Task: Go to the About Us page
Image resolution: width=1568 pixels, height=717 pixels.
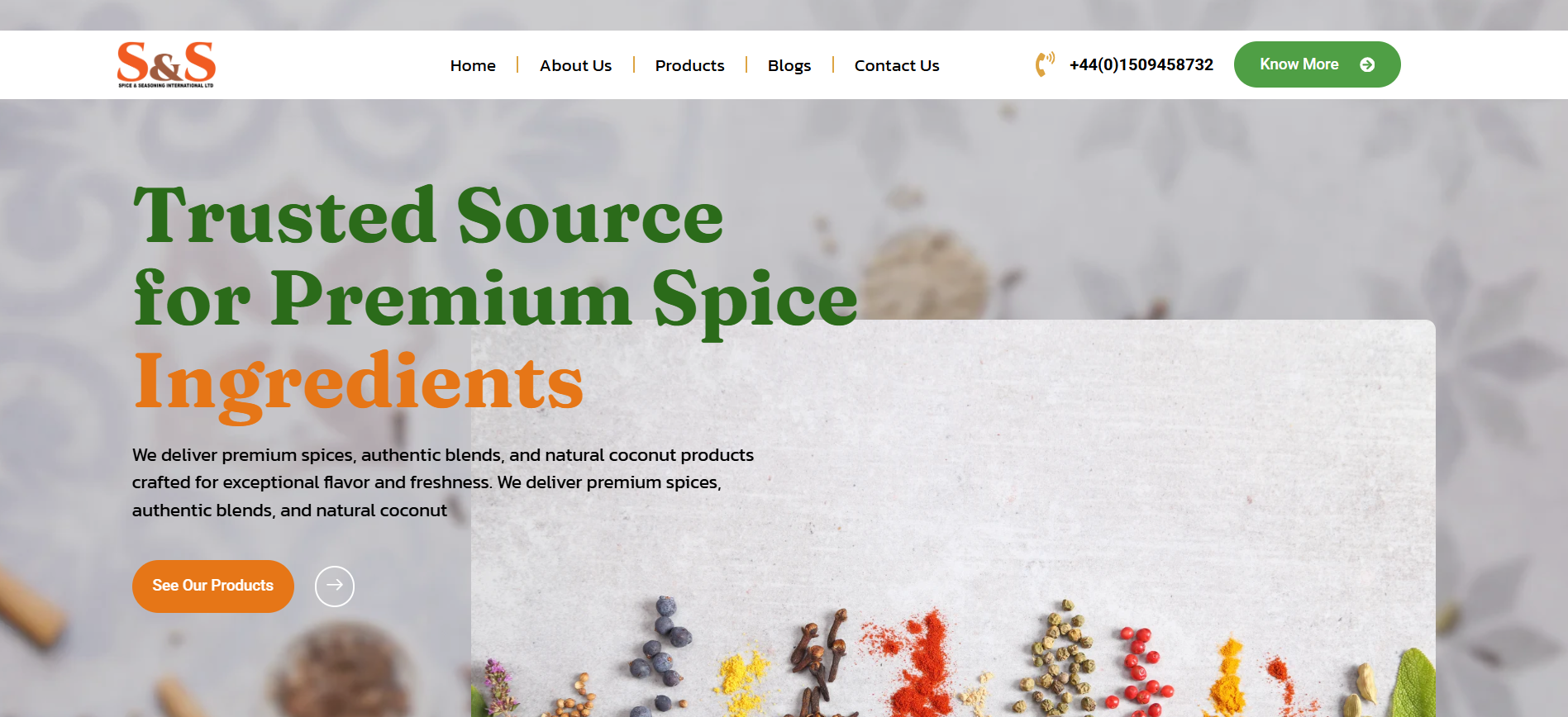Action: click(x=575, y=65)
